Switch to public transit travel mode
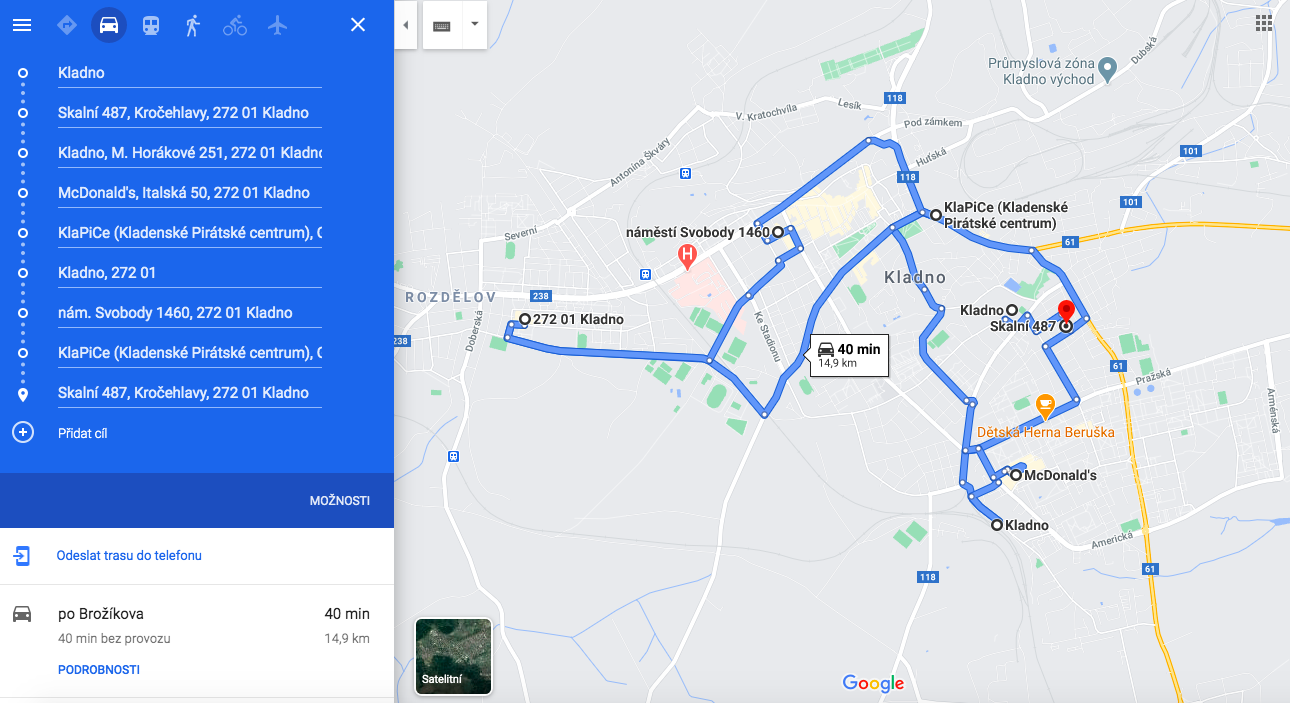 [151, 25]
